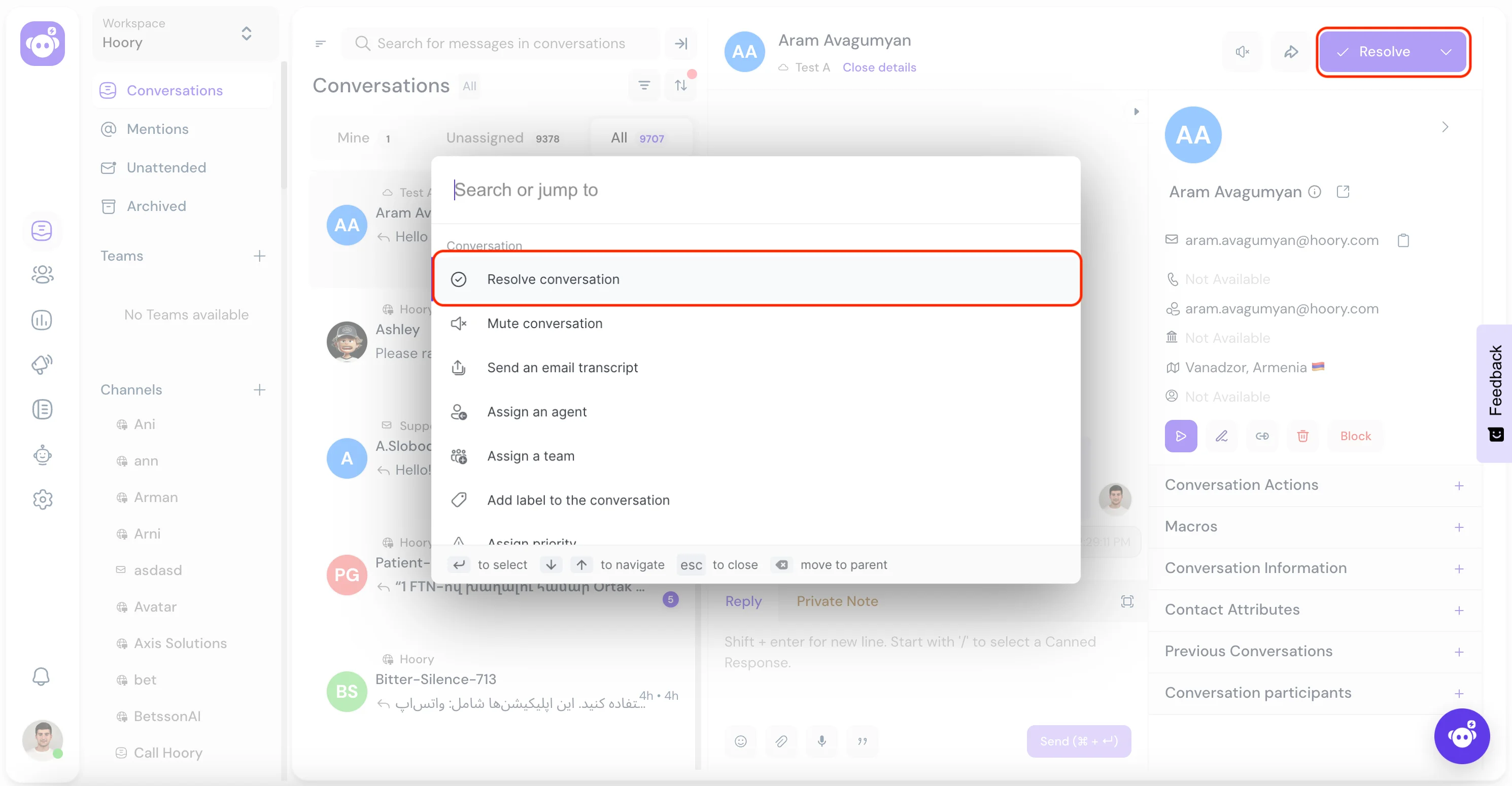Click the delete trash icon for contact
1512x786 pixels.
(x=1303, y=436)
